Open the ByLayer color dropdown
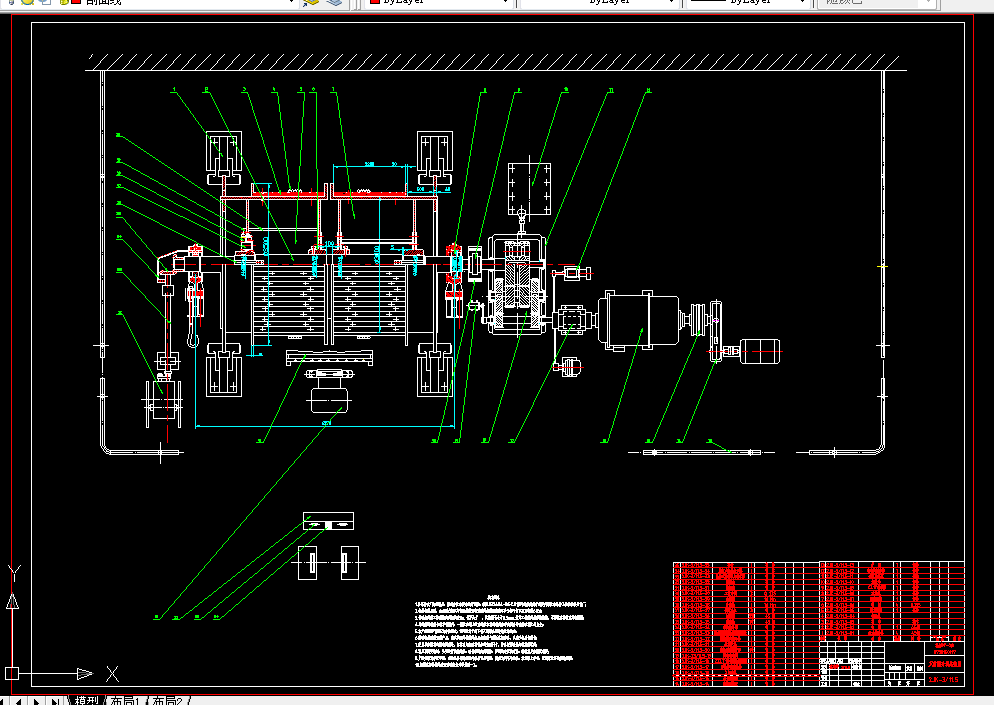994x705 pixels. [506, 3]
